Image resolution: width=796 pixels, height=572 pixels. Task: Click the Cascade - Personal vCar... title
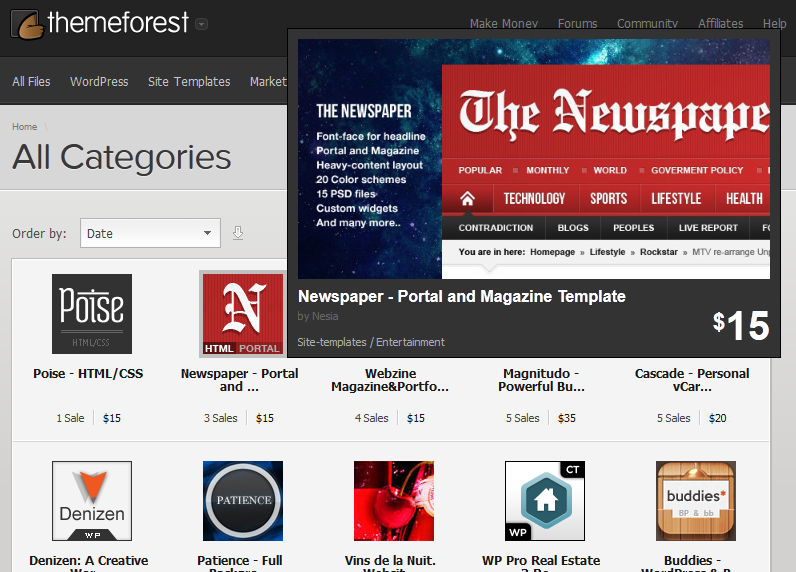[692, 380]
